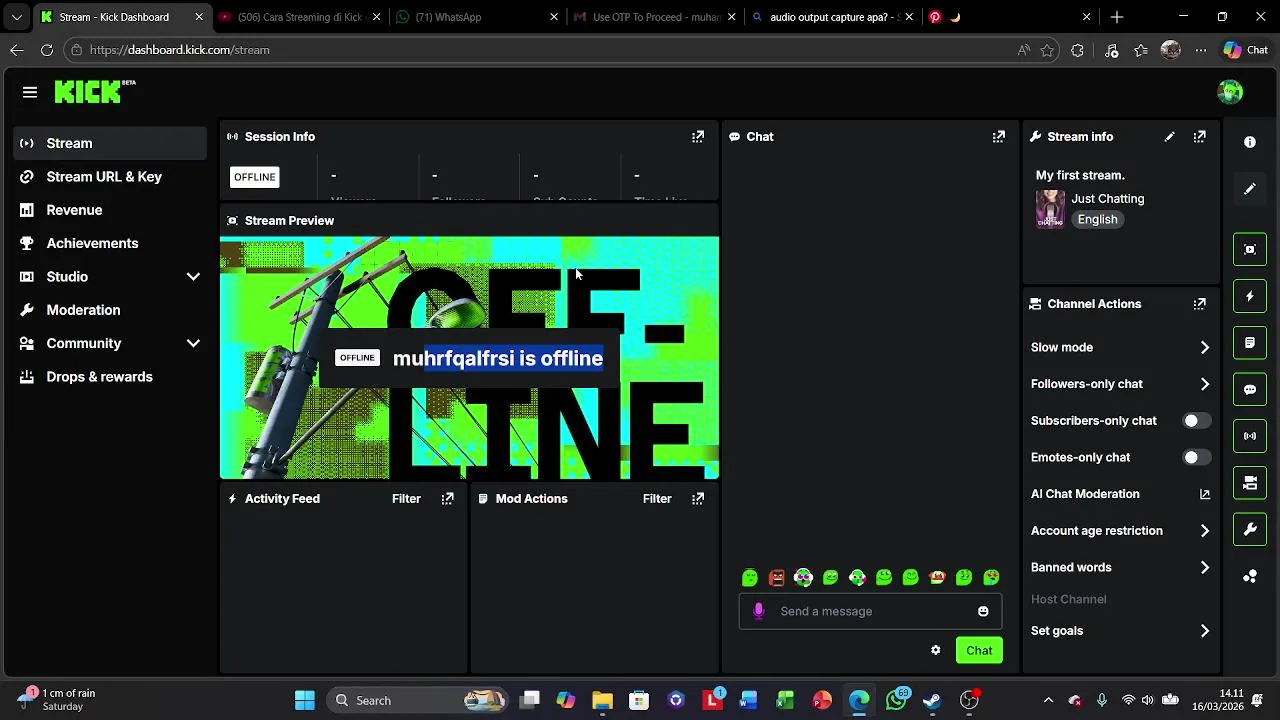Toggle Session Info panel in right rail
This screenshot has height=720, width=1280.
1250,436
